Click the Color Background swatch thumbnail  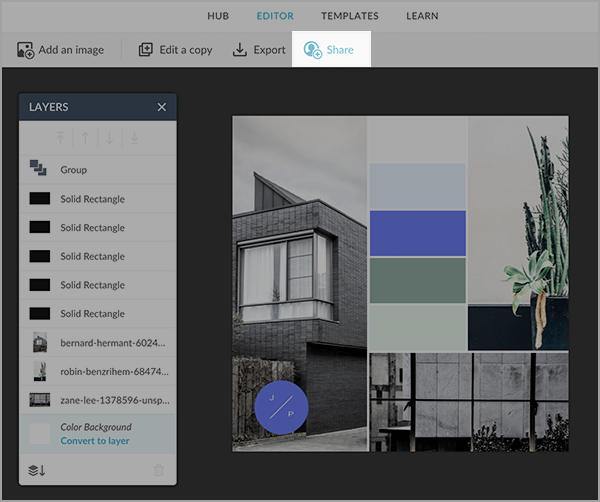[x=40, y=434]
